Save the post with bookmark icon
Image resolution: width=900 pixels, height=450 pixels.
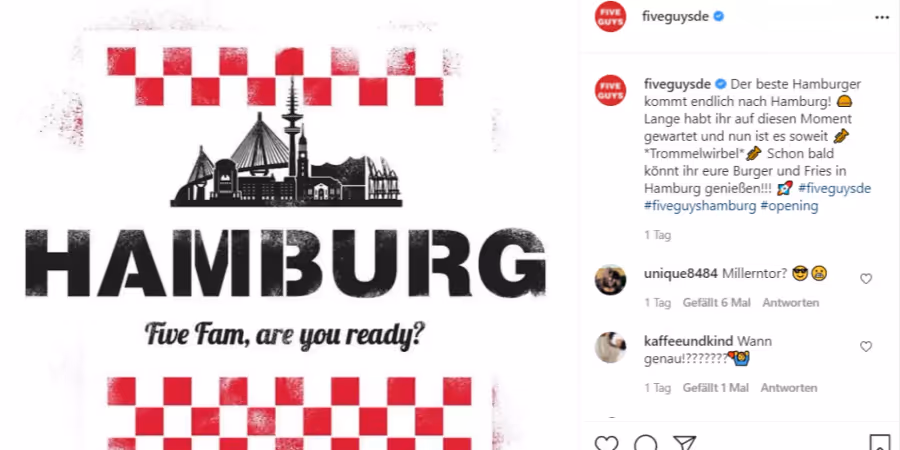click(x=880, y=443)
